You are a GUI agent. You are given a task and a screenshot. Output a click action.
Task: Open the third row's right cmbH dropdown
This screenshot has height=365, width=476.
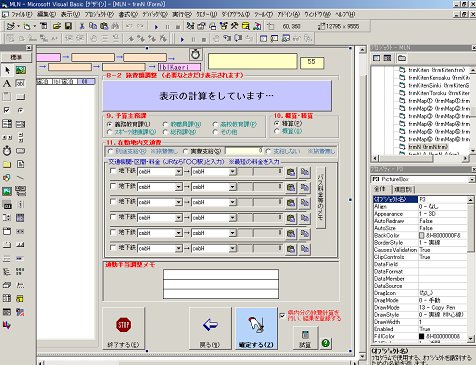pyautogui.click(x=233, y=202)
